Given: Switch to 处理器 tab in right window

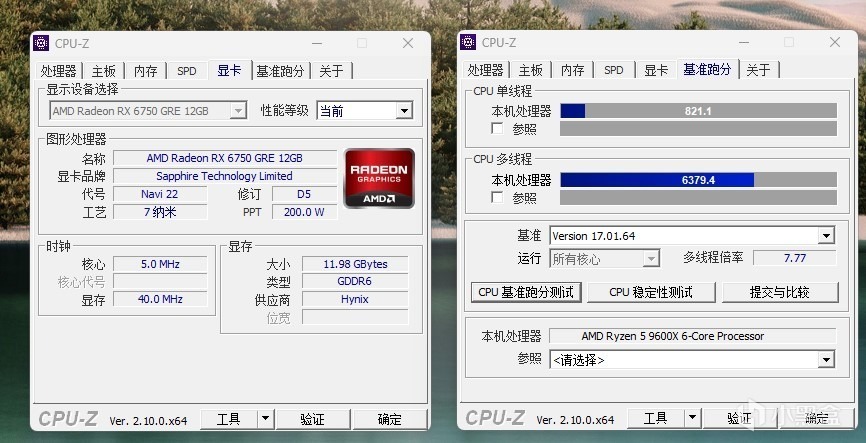Looking at the screenshot, I should point(485,70).
